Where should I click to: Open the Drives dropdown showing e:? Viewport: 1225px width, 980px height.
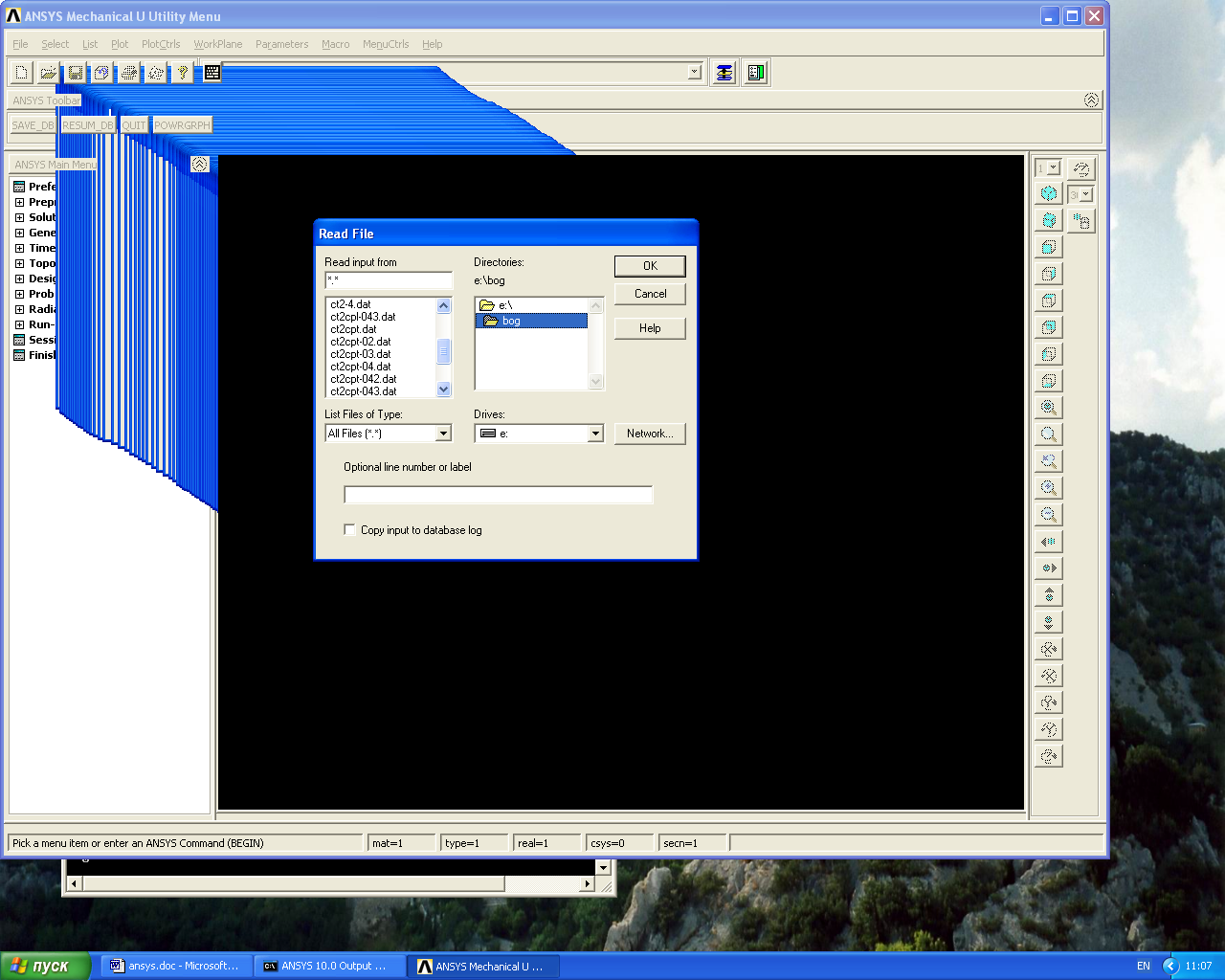(x=595, y=434)
